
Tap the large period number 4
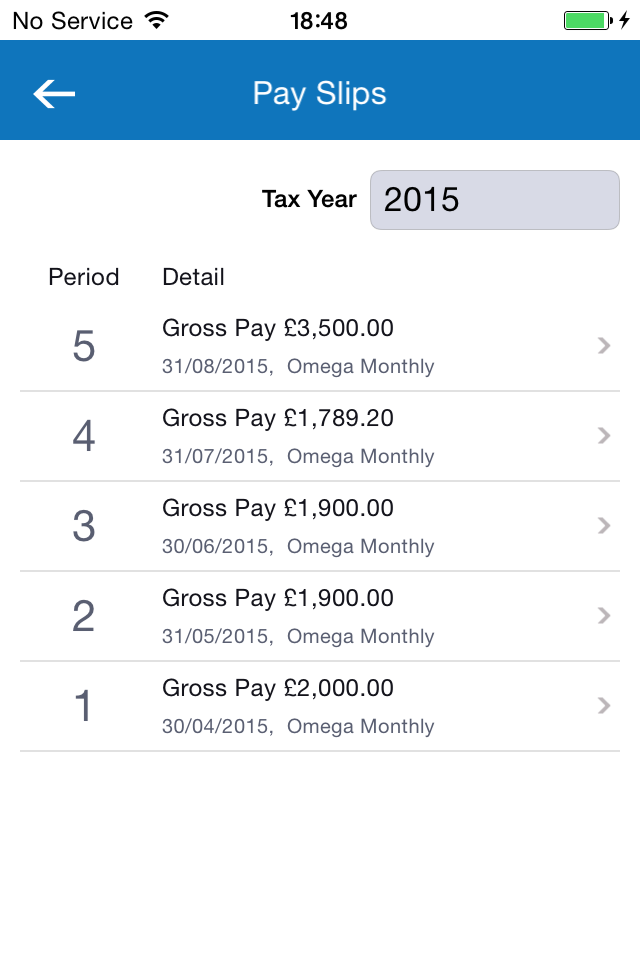pos(84,437)
